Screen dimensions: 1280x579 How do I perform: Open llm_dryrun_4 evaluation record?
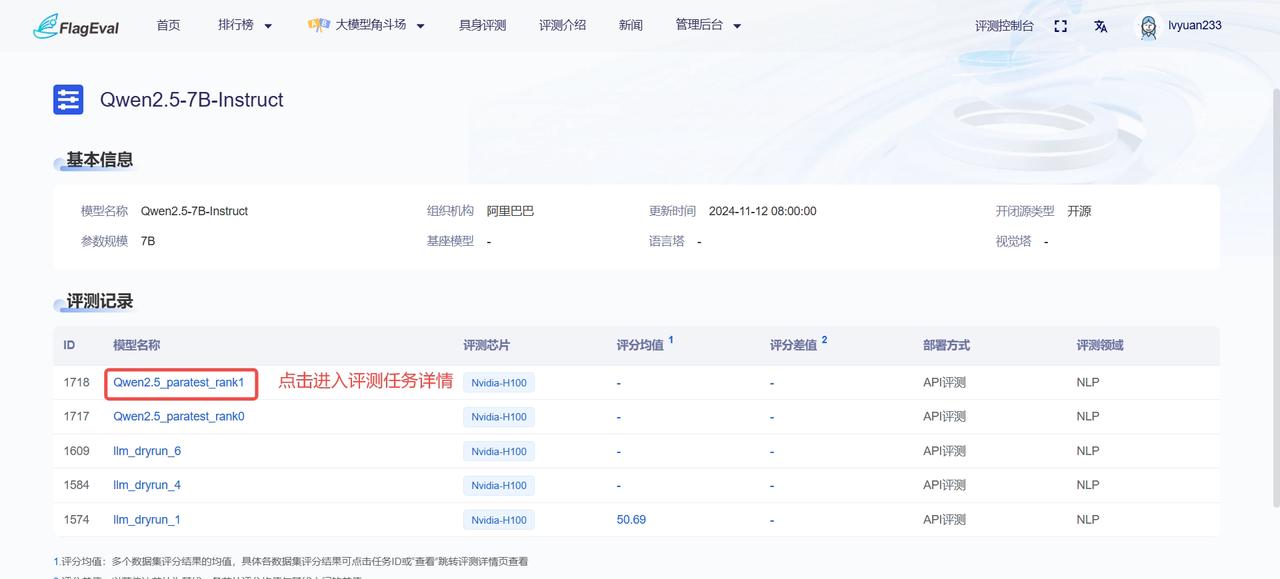pos(147,485)
